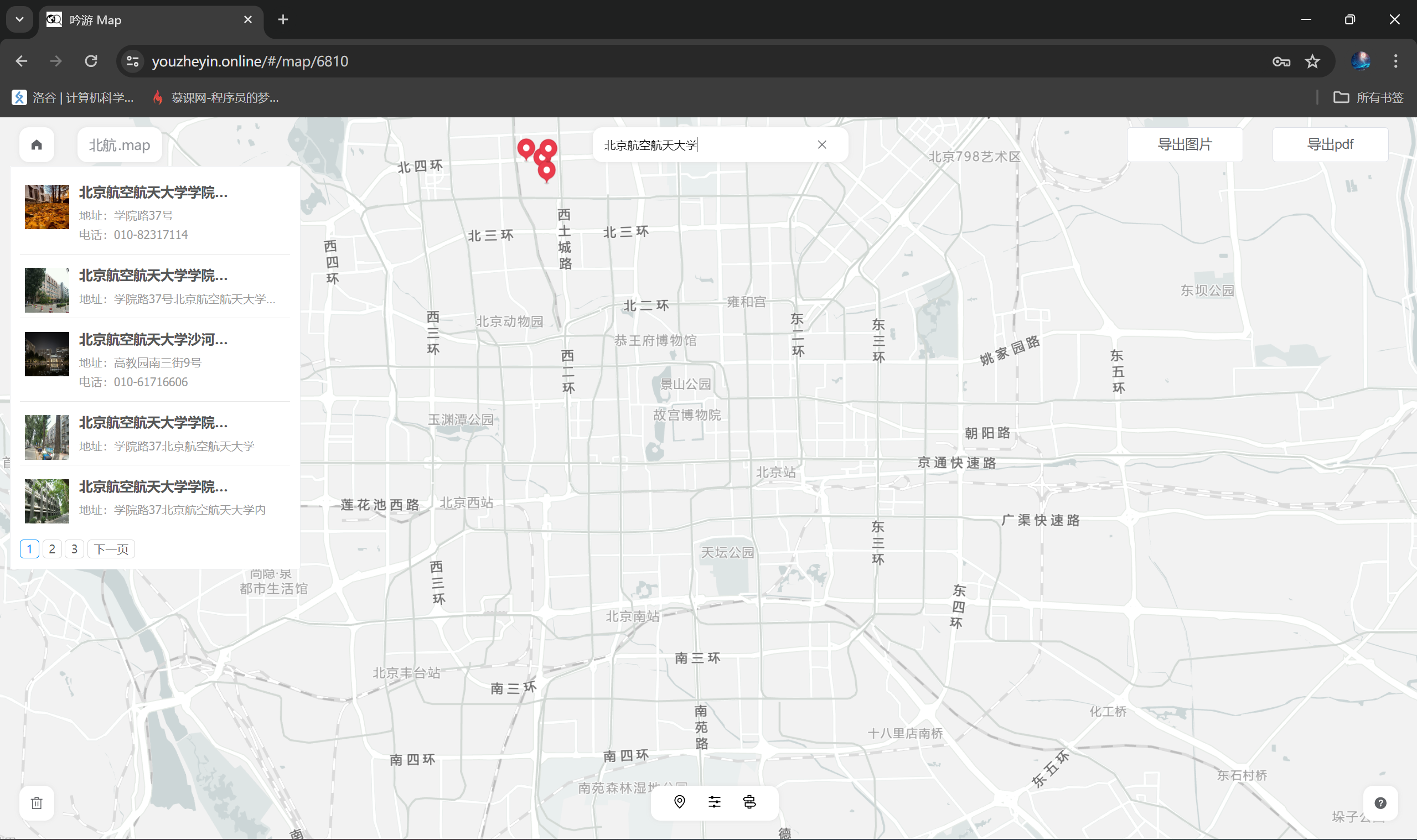Click the 导出pdf button

click(x=1331, y=144)
